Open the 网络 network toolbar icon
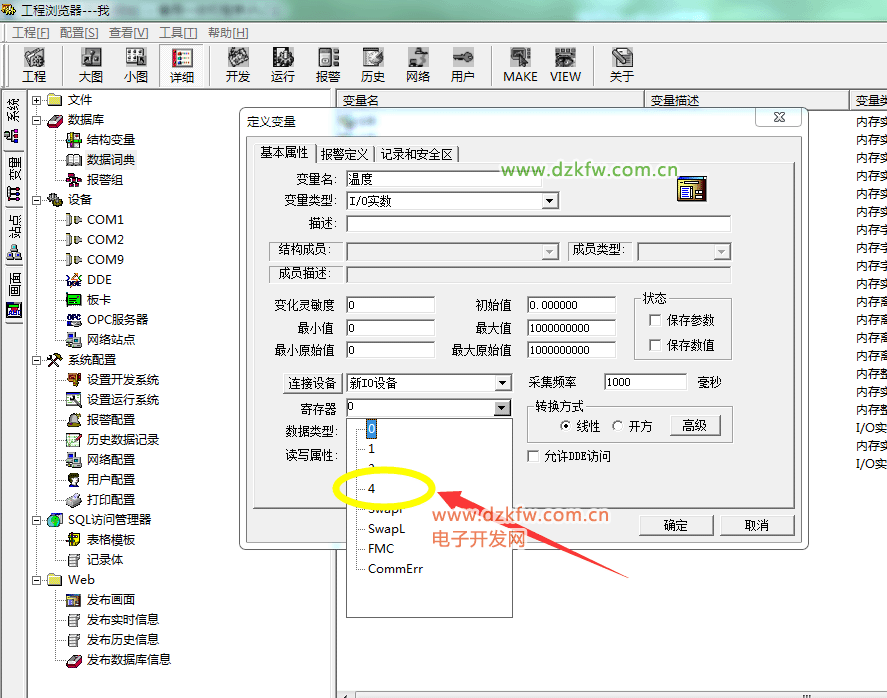Screen dimensions: 887x698 pyautogui.click(x=418, y=65)
